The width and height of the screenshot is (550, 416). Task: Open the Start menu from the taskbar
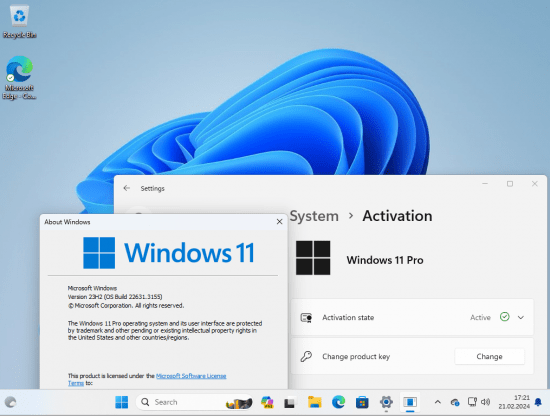tap(121, 402)
